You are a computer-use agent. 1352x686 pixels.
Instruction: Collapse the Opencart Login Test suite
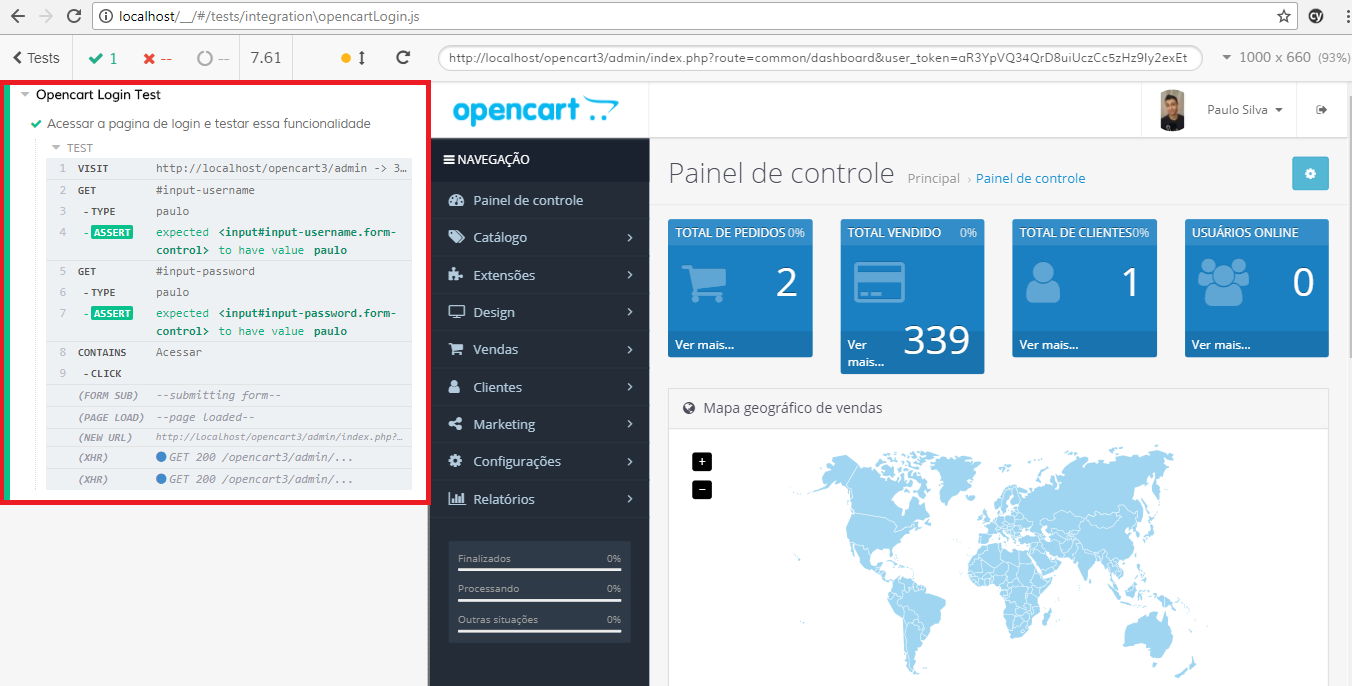[25, 95]
